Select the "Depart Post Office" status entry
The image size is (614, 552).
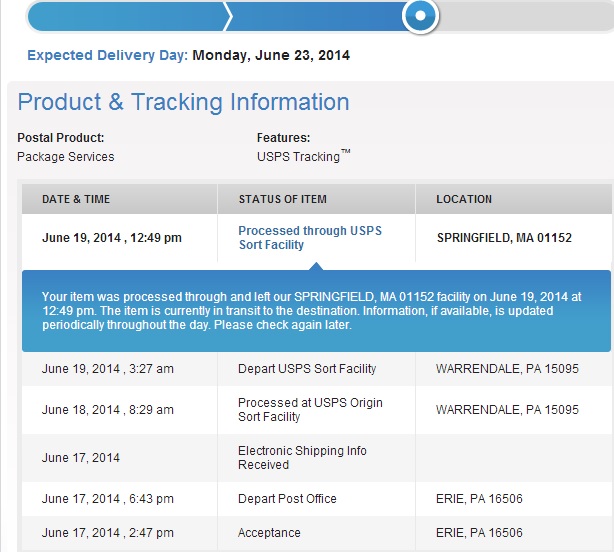click(x=287, y=499)
